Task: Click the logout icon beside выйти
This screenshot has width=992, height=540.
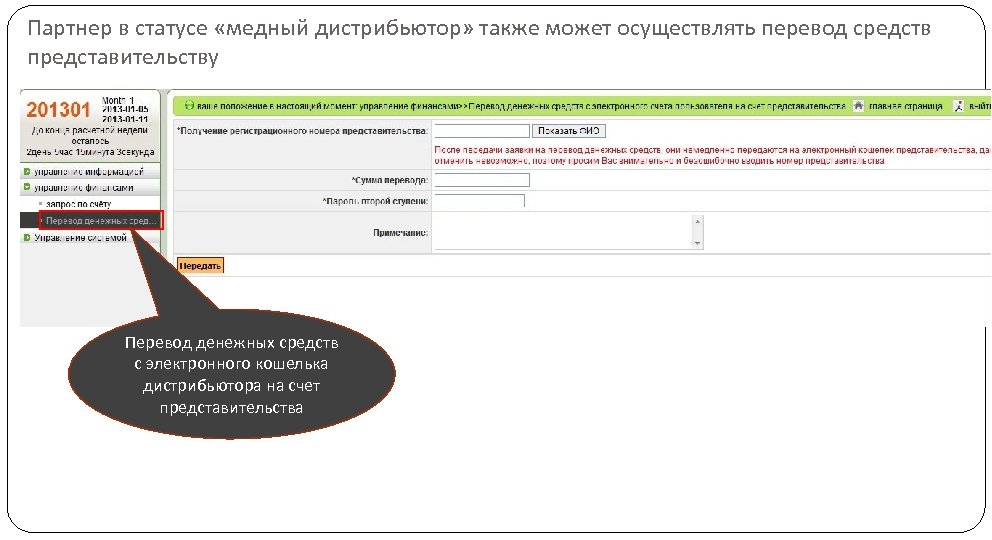Action: tap(958, 106)
